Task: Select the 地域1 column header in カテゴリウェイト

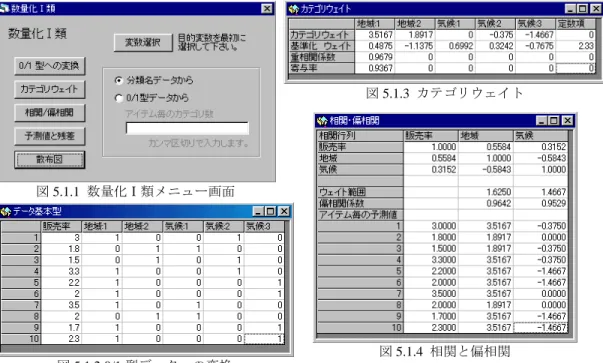Action: pyautogui.click(x=375, y=24)
